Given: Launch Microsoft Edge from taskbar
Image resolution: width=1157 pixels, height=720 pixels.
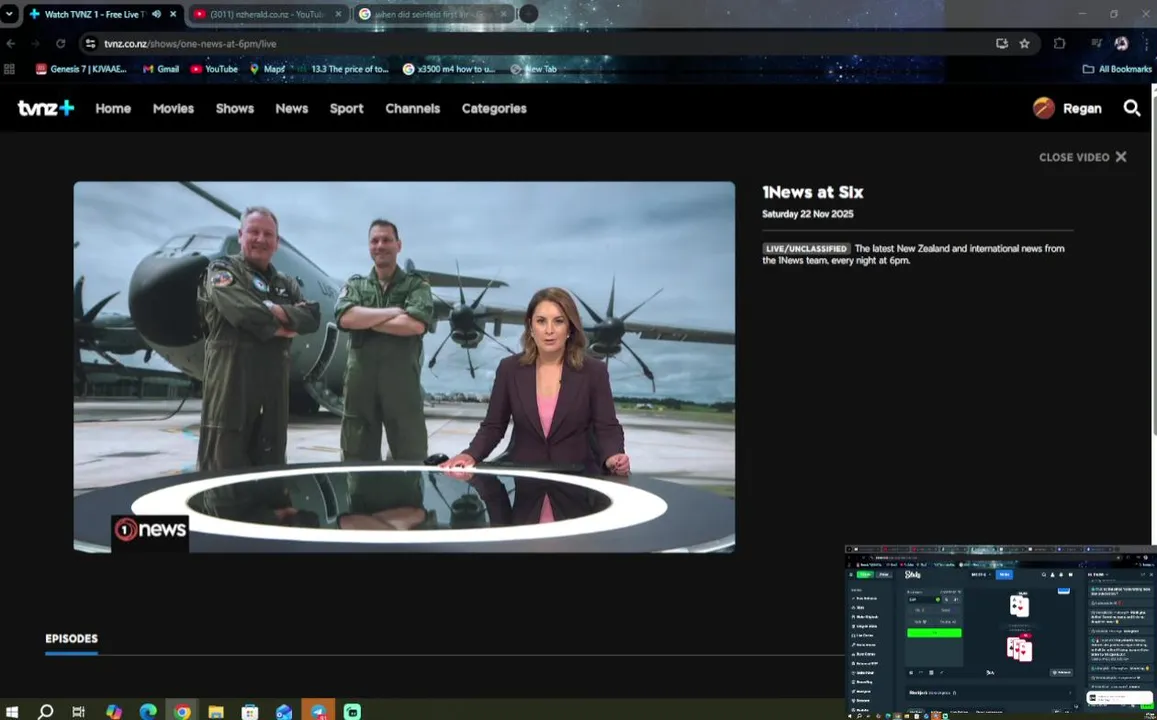Looking at the screenshot, I should [148, 712].
